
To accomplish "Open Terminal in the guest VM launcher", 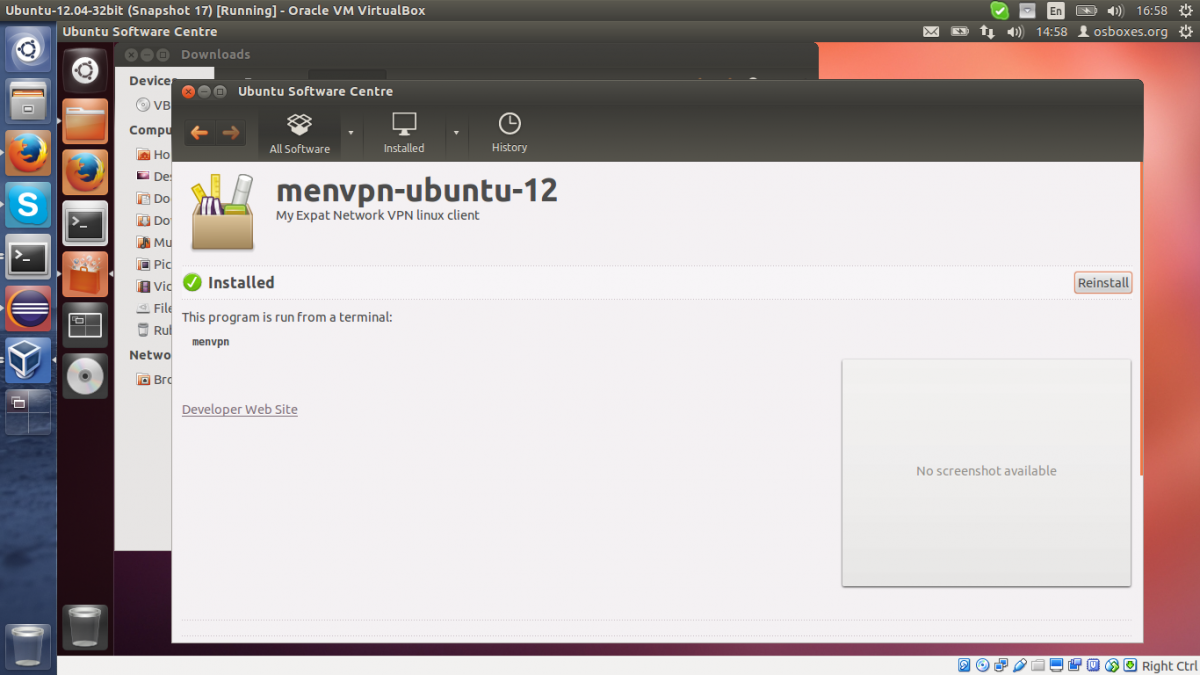I will (85, 224).
